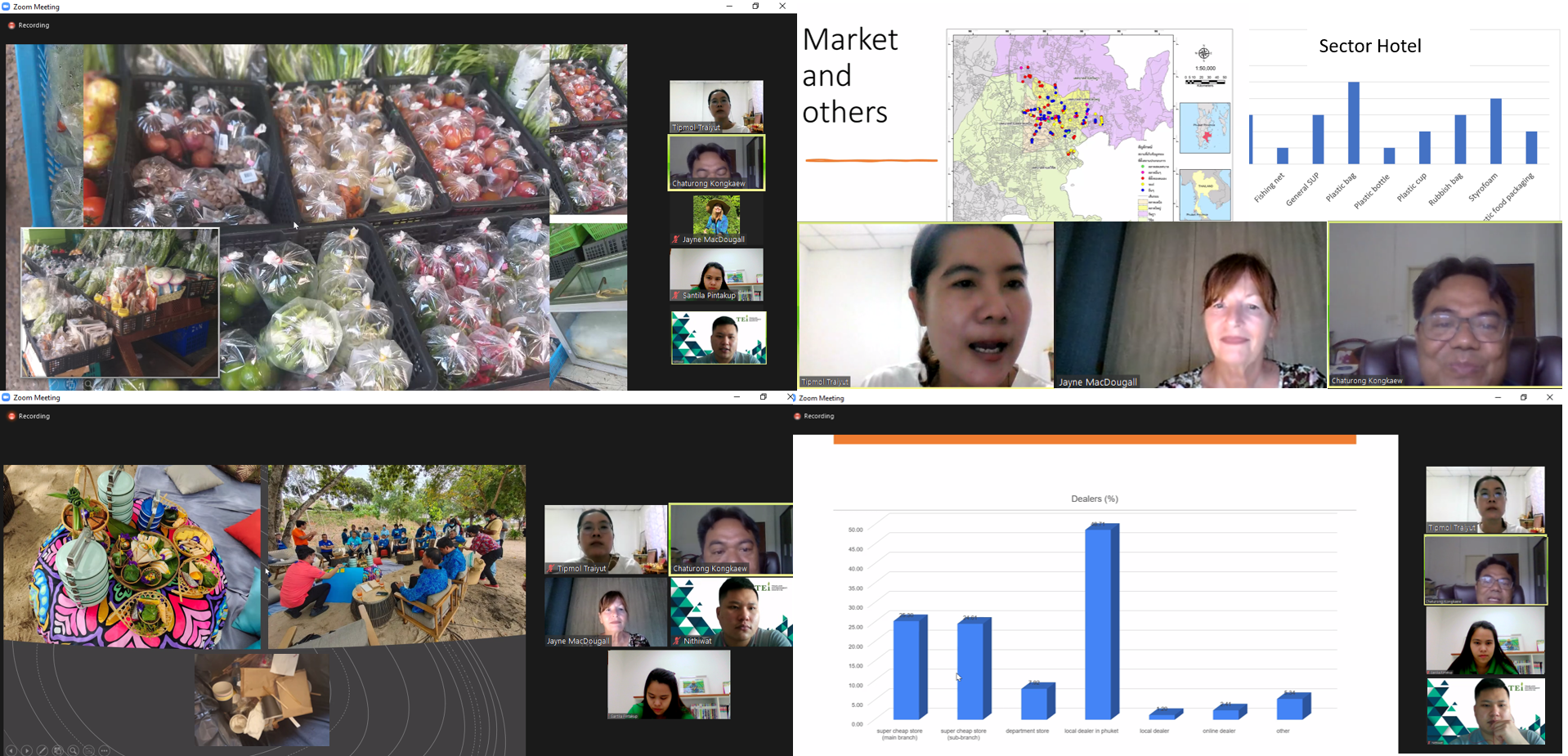Click Zoom app icon in bottom-left window title
This screenshot has height=756, width=1568.
pyautogui.click(x=6, y=397)
